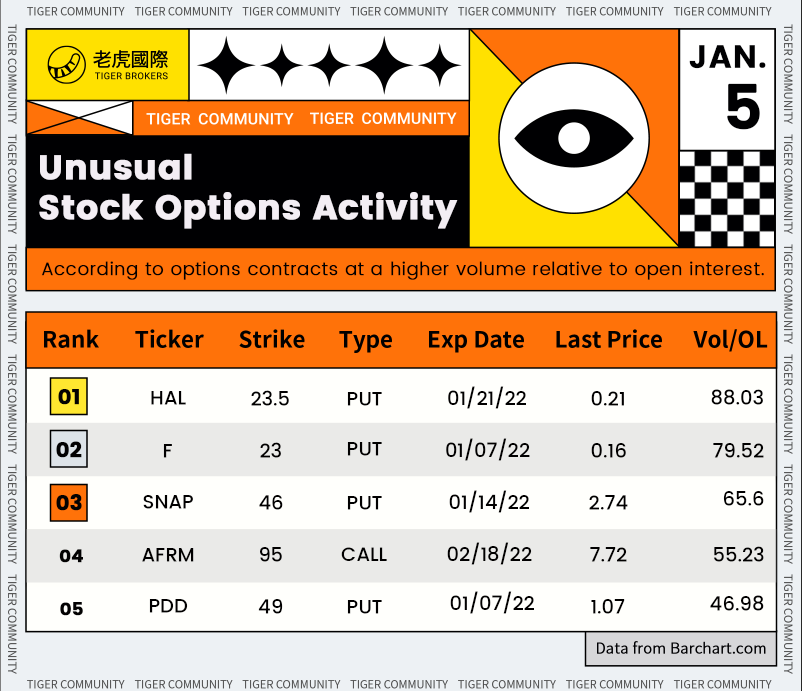This screenshot has width=802, height=691.
Task: Select the Vol/OL column header
Action: pos(730,340)
